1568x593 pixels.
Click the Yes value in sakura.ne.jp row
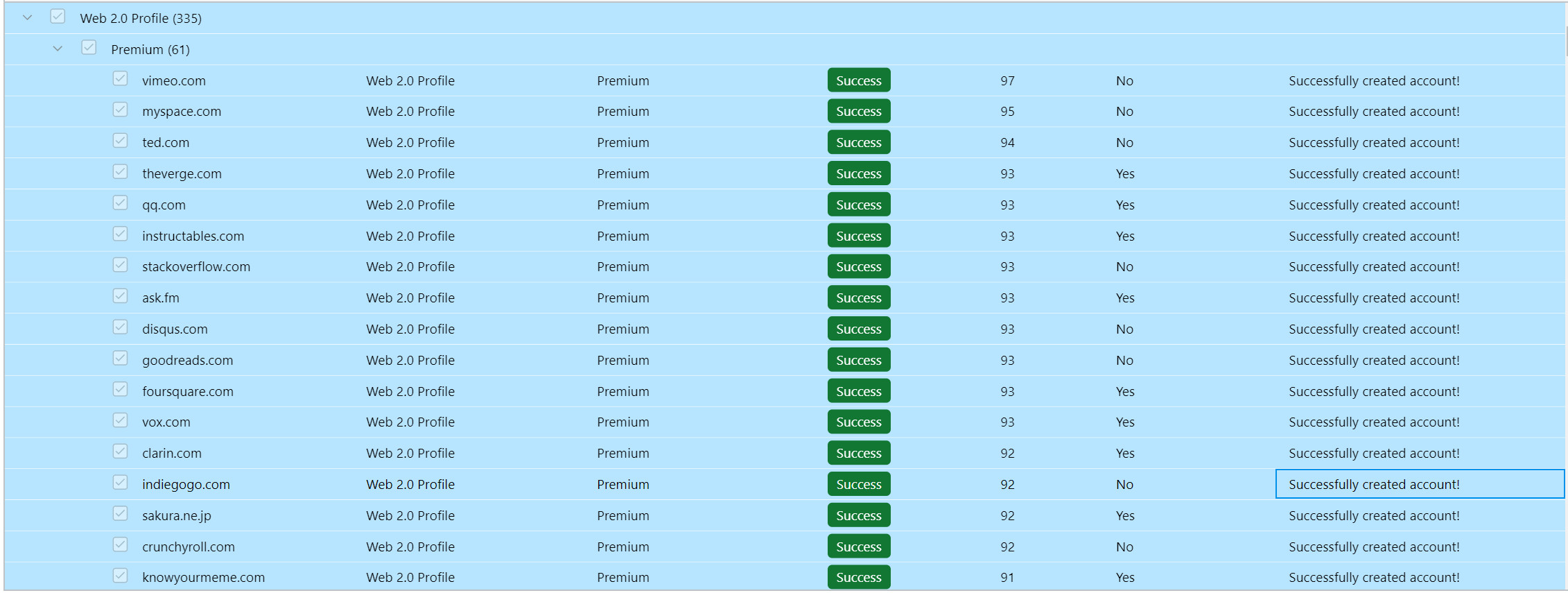pyautogui.click(x=1125, y=516)
